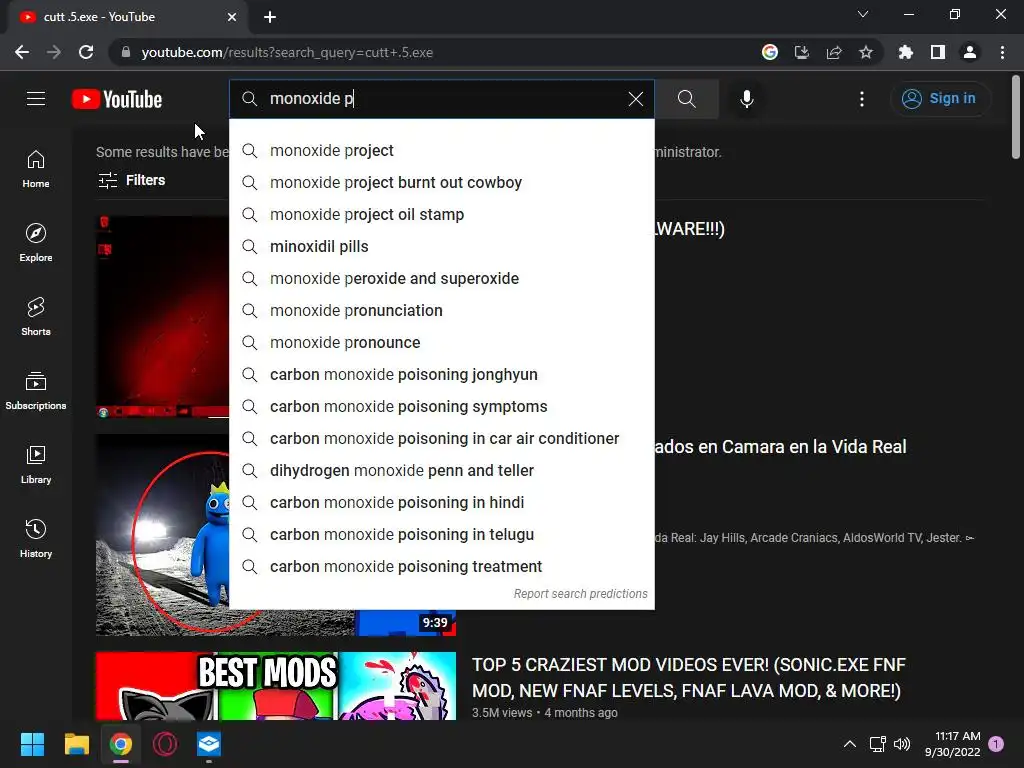The width and height of the screenshot is (1024, 768).
Task: Toggle the Chrome side panel
Action: [938, 52]
